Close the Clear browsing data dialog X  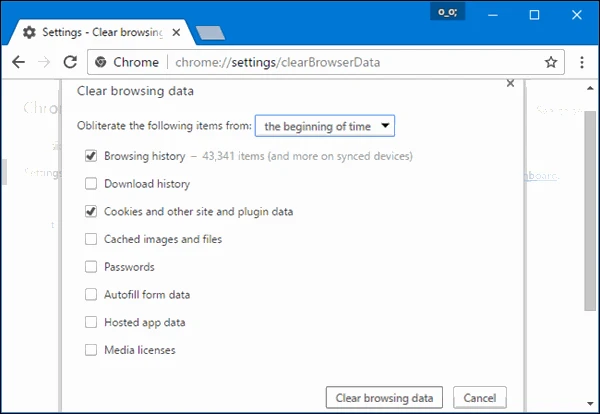tap(510, 83)
